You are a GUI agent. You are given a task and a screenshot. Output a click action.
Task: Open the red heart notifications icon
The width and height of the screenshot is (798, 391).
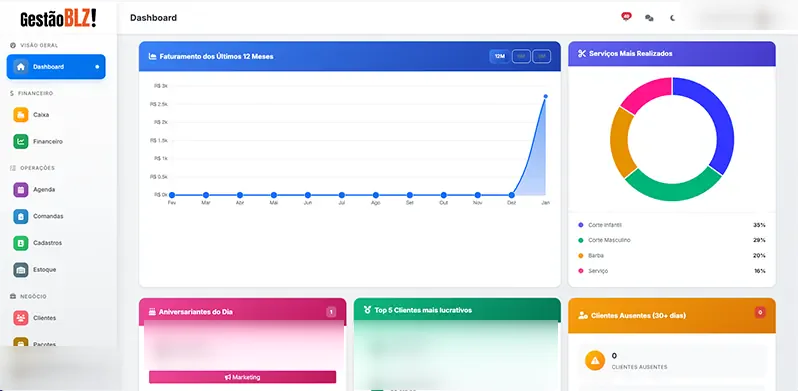[626, 17]
